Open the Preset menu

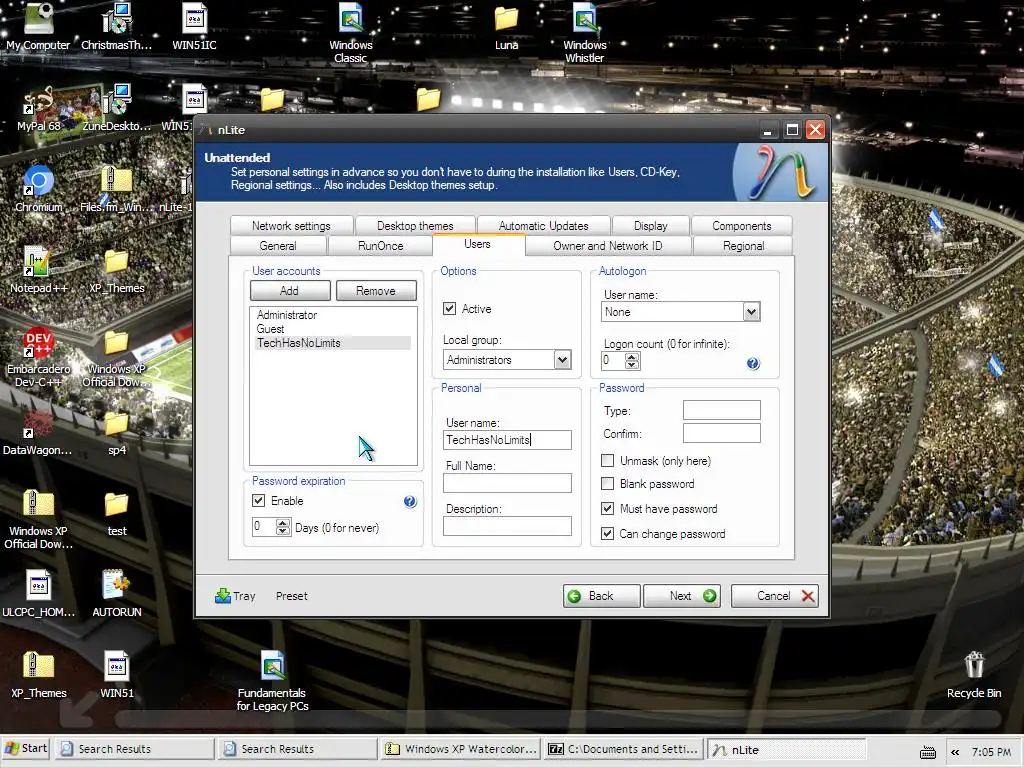[x=291, y=596]
